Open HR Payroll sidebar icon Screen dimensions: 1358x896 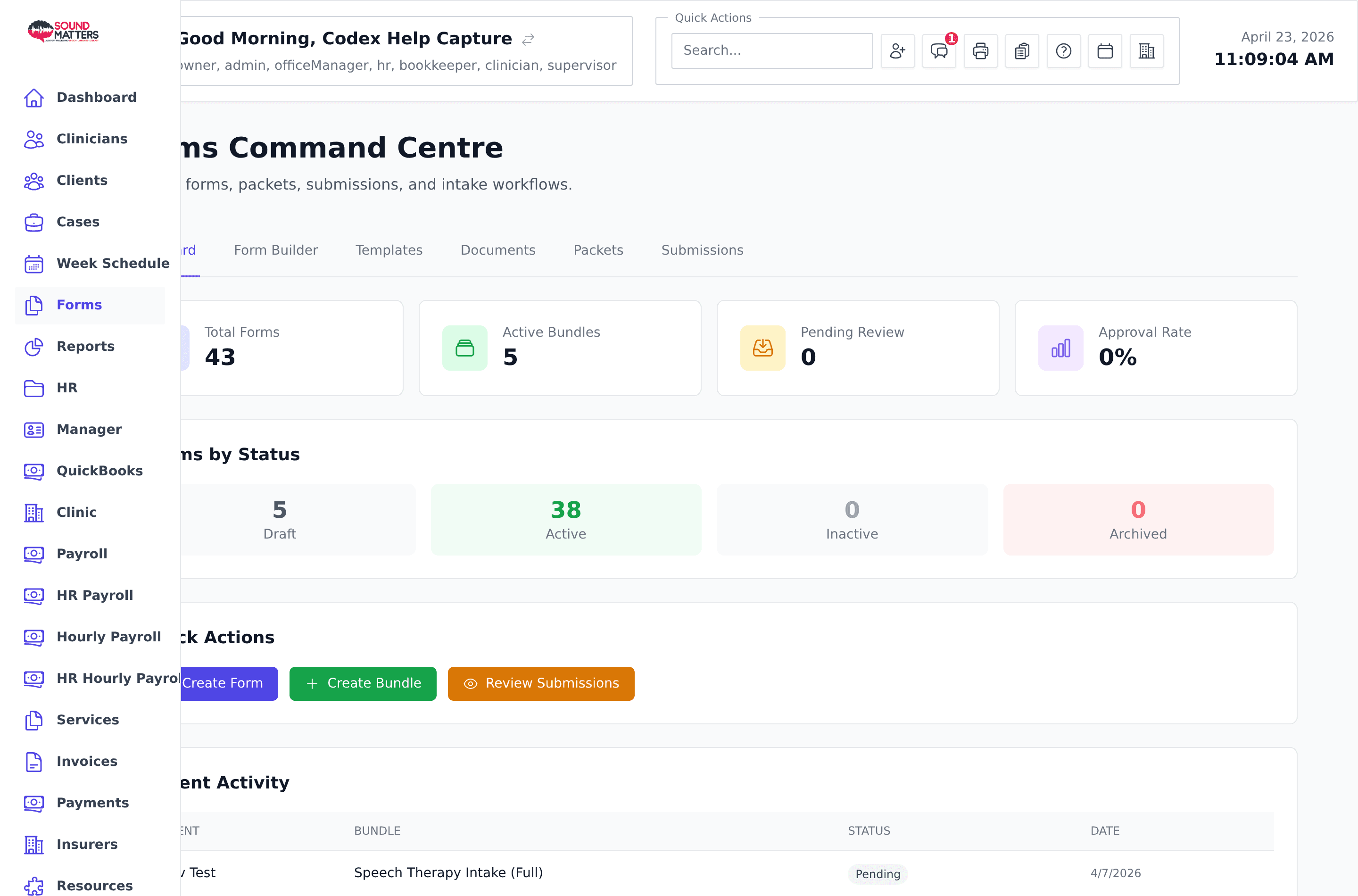click(x=33, y=596)
